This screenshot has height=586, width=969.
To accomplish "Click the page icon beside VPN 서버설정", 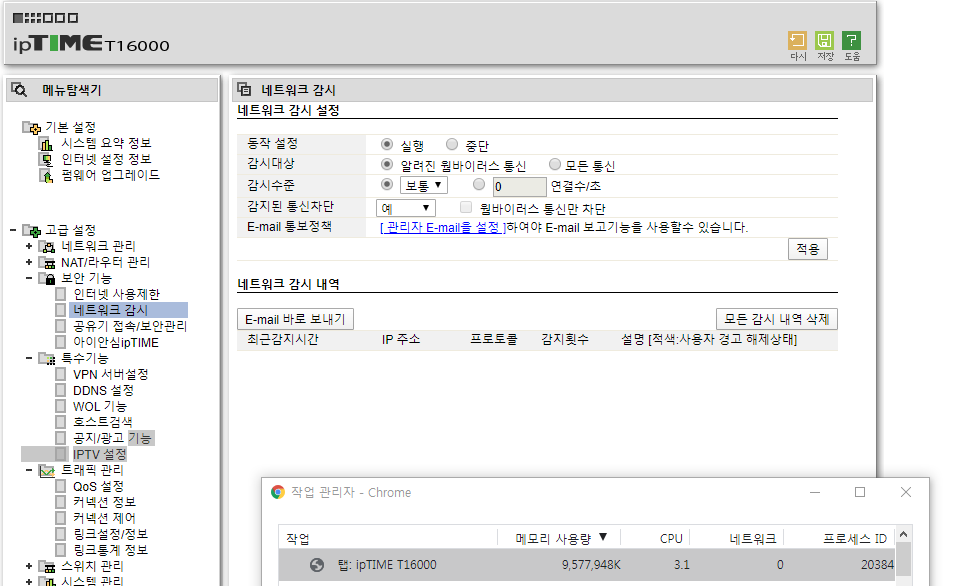I will [61, 374].
